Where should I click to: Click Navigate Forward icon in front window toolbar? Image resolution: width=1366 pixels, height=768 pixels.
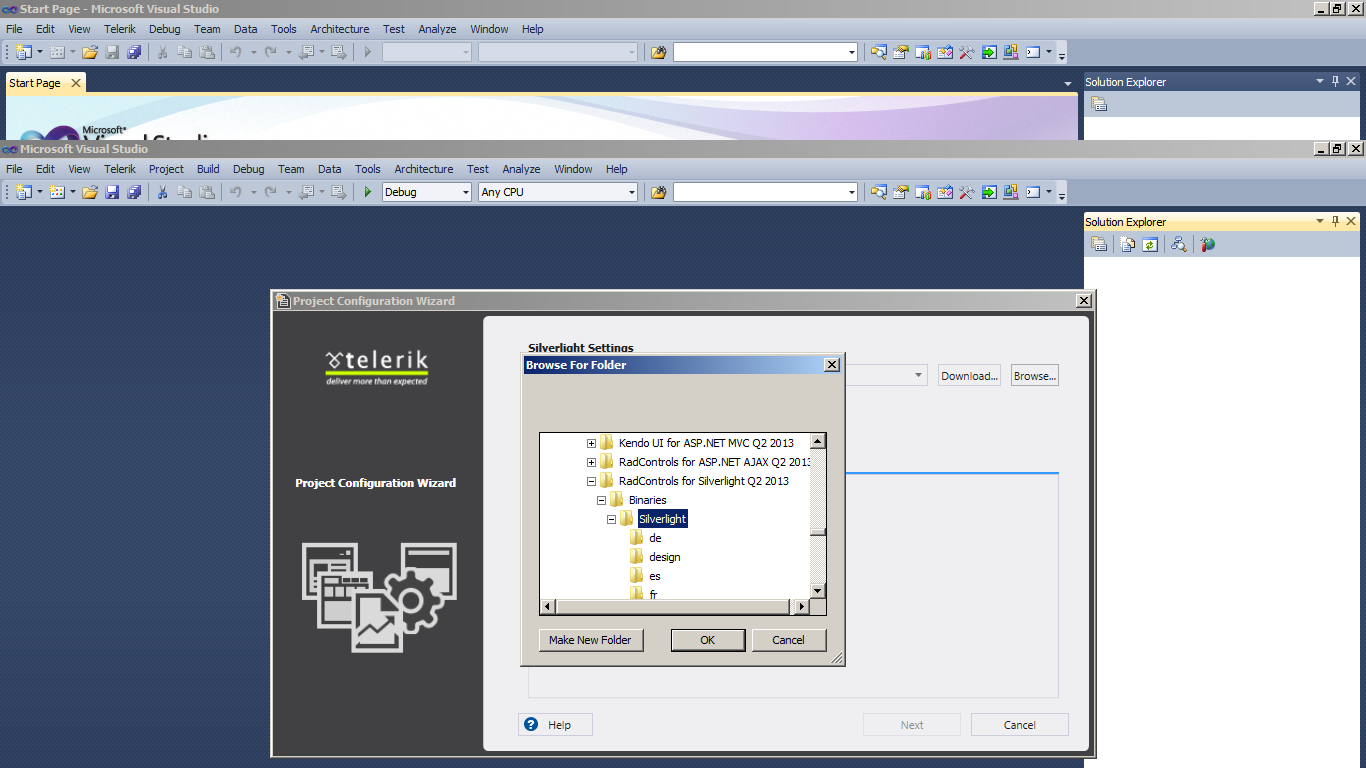click(x=339, y=192)
